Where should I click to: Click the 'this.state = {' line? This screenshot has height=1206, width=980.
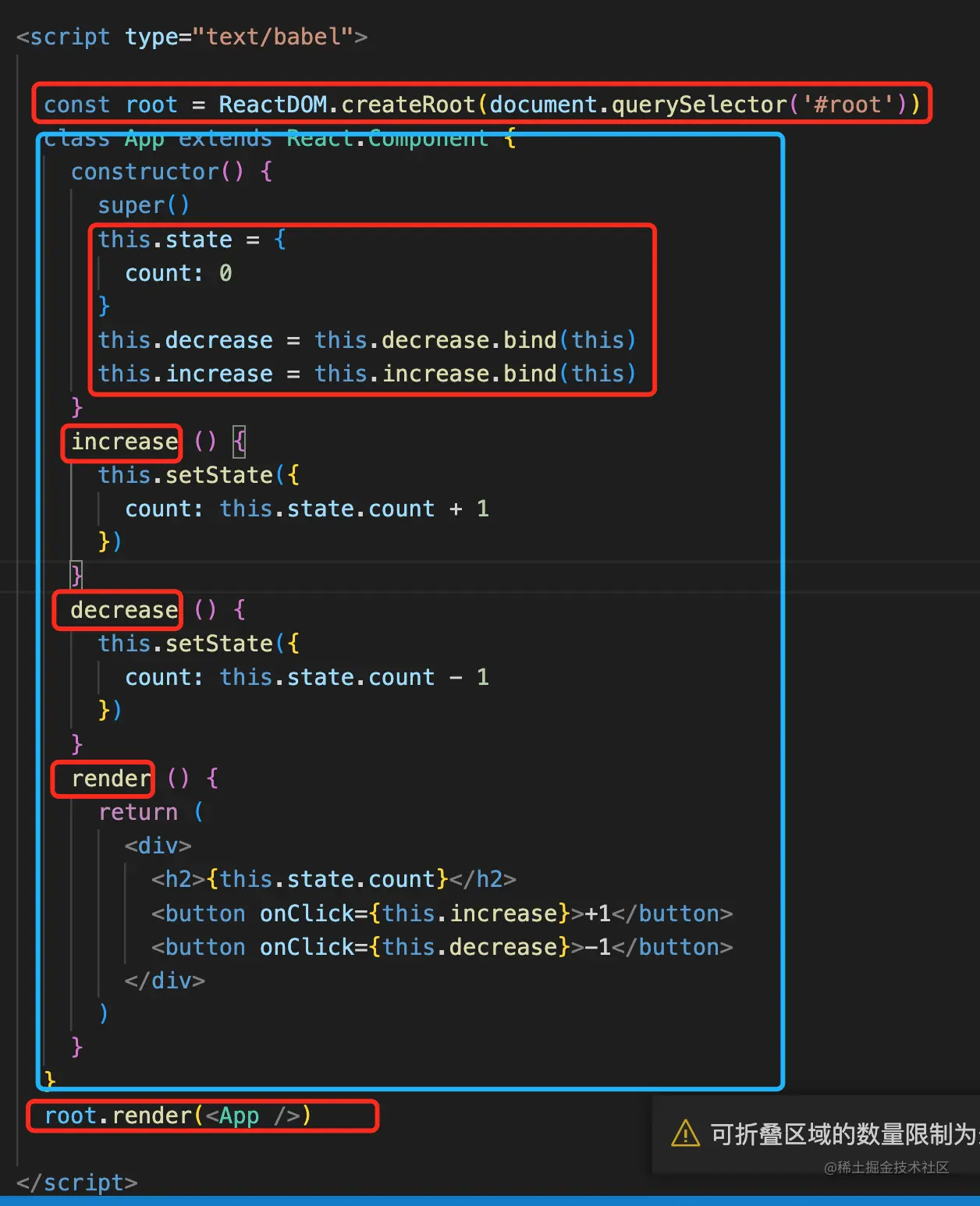coord(192,239)
